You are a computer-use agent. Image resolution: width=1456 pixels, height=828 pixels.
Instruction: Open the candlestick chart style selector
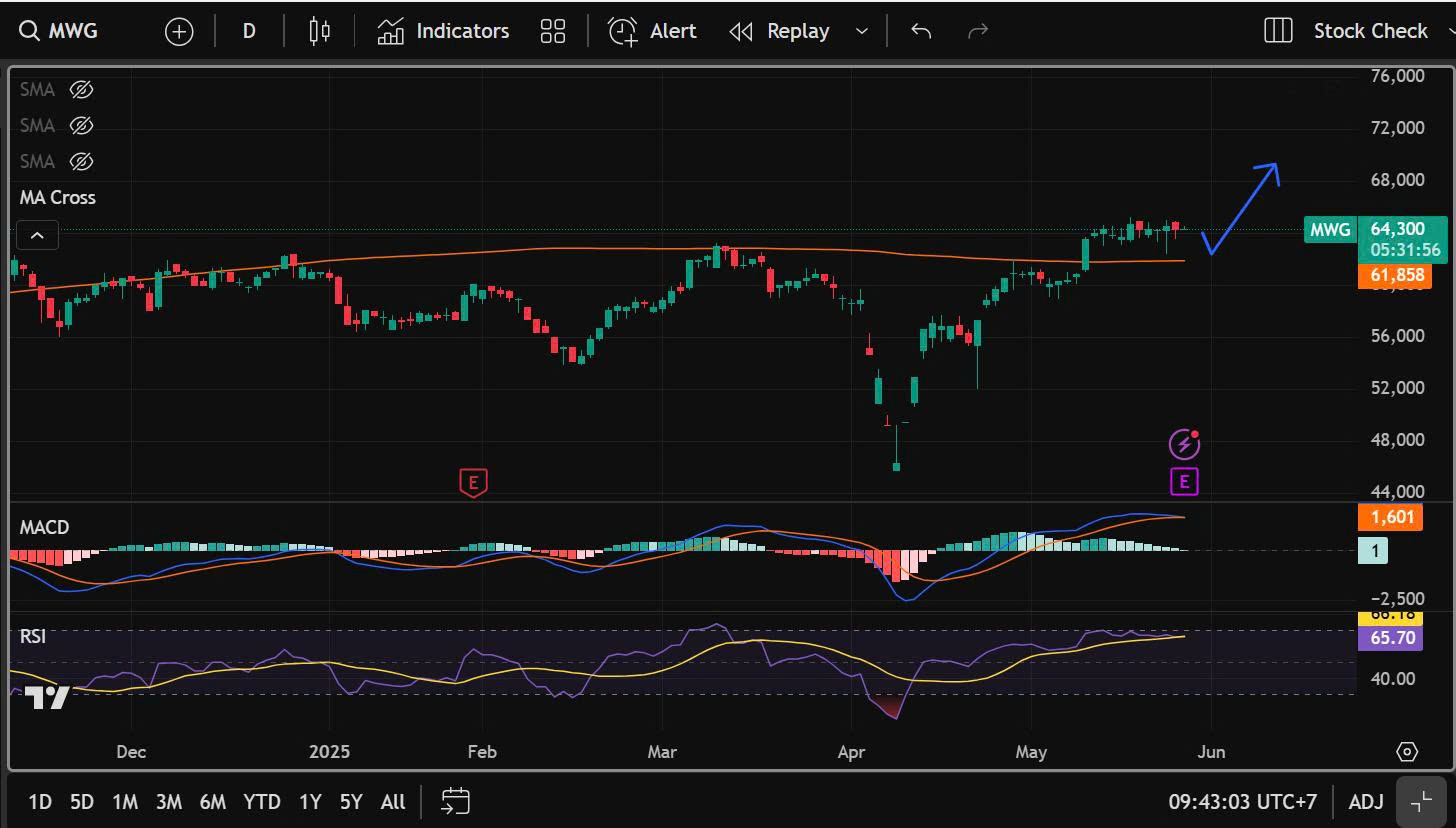[x=319, y=31]
